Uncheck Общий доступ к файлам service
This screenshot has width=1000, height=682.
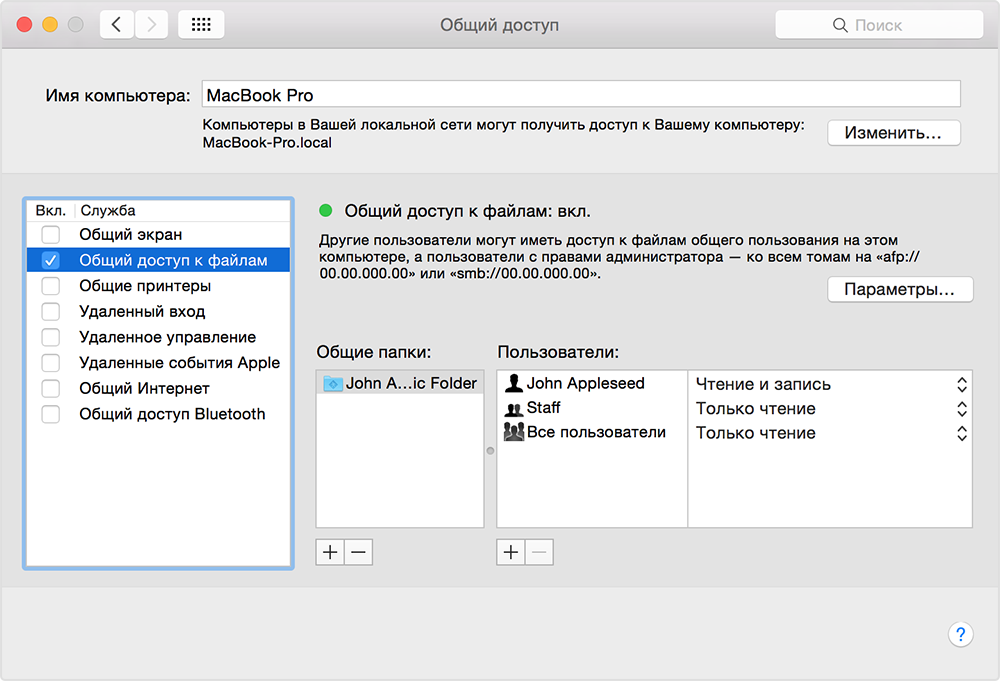click(x=50, y=261)
